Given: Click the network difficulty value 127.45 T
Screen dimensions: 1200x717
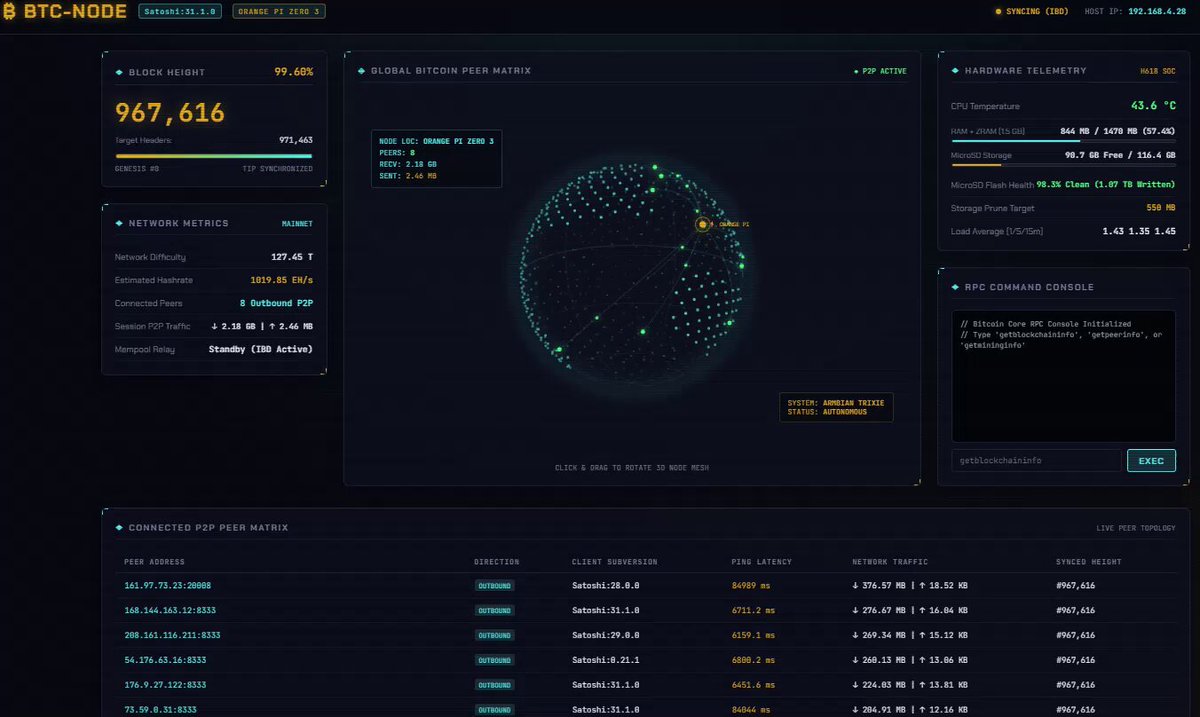Looking at the screenshot, I should [292, 257].
